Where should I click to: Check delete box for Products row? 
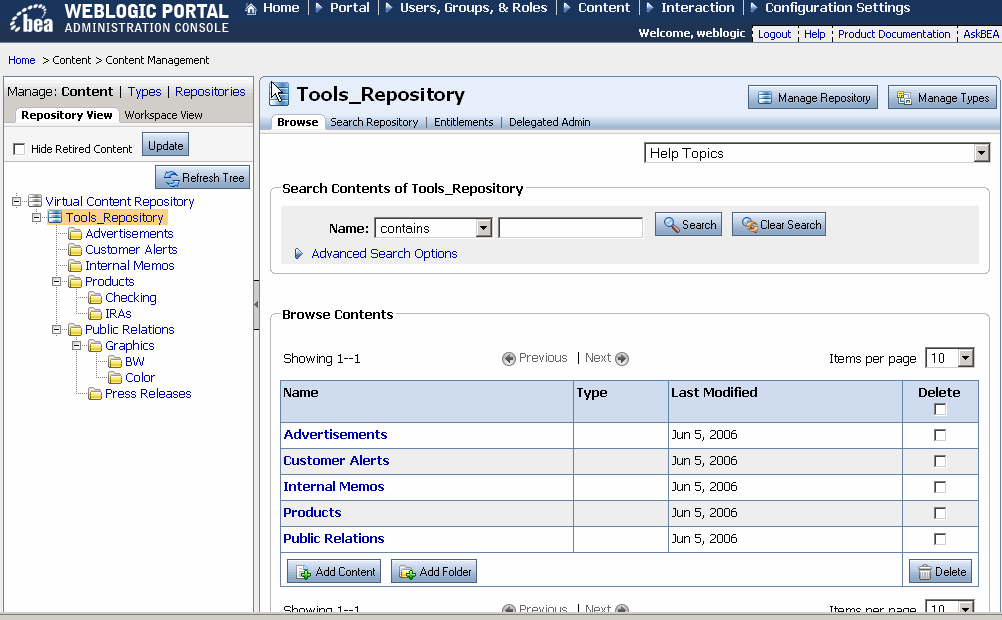[x=940, y=513]
